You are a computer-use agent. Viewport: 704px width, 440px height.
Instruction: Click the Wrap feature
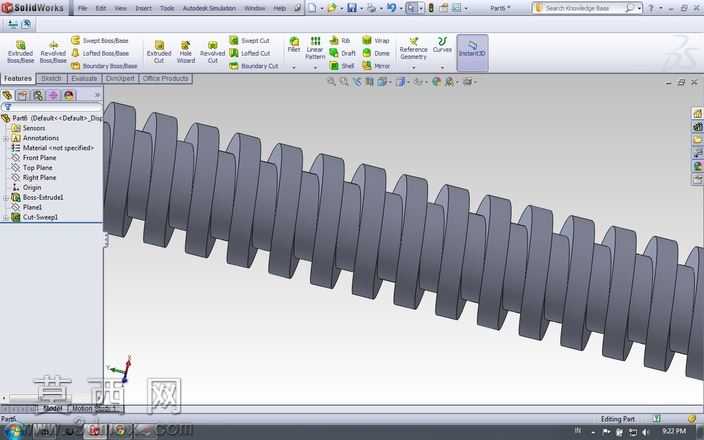376,40
